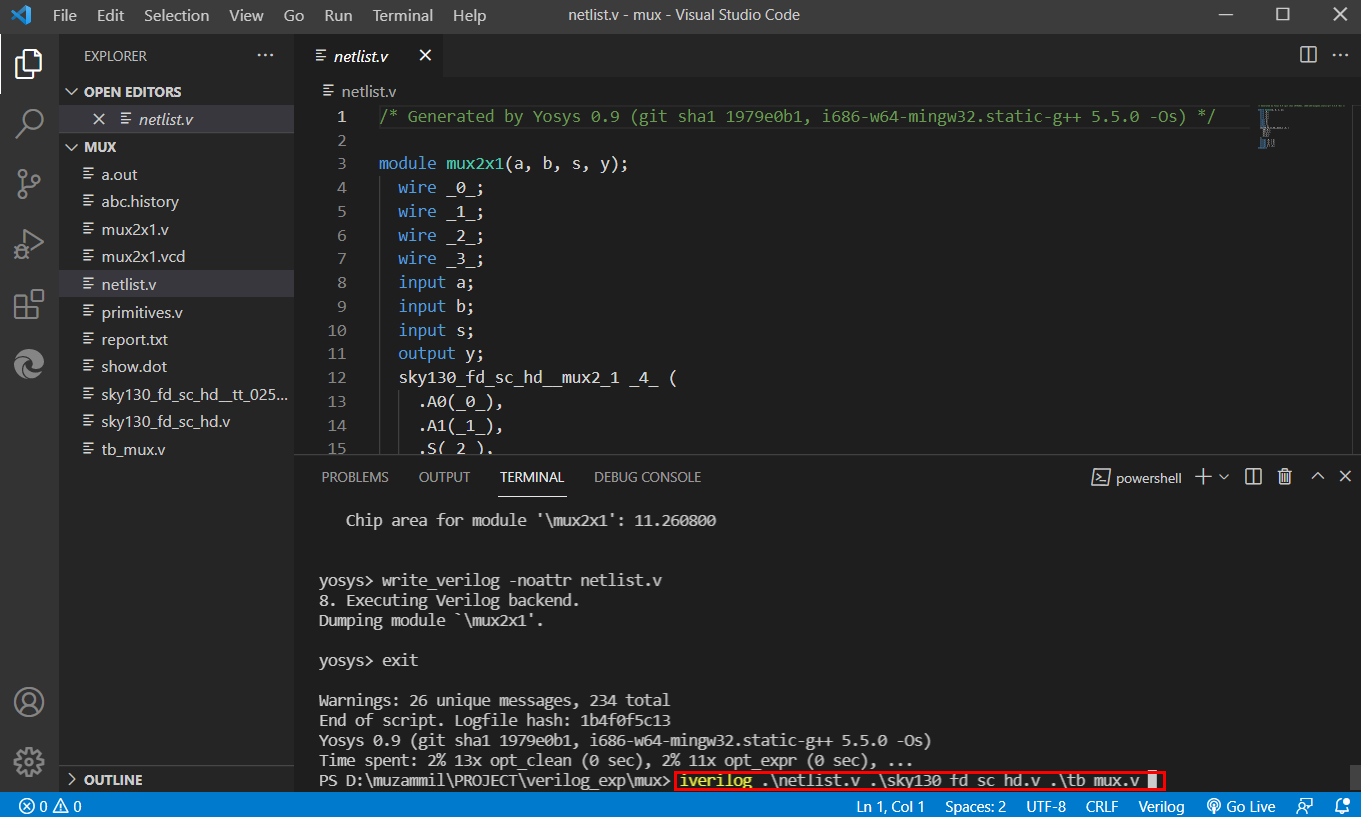Open errors and warnings status indicator

coord(50,806)
